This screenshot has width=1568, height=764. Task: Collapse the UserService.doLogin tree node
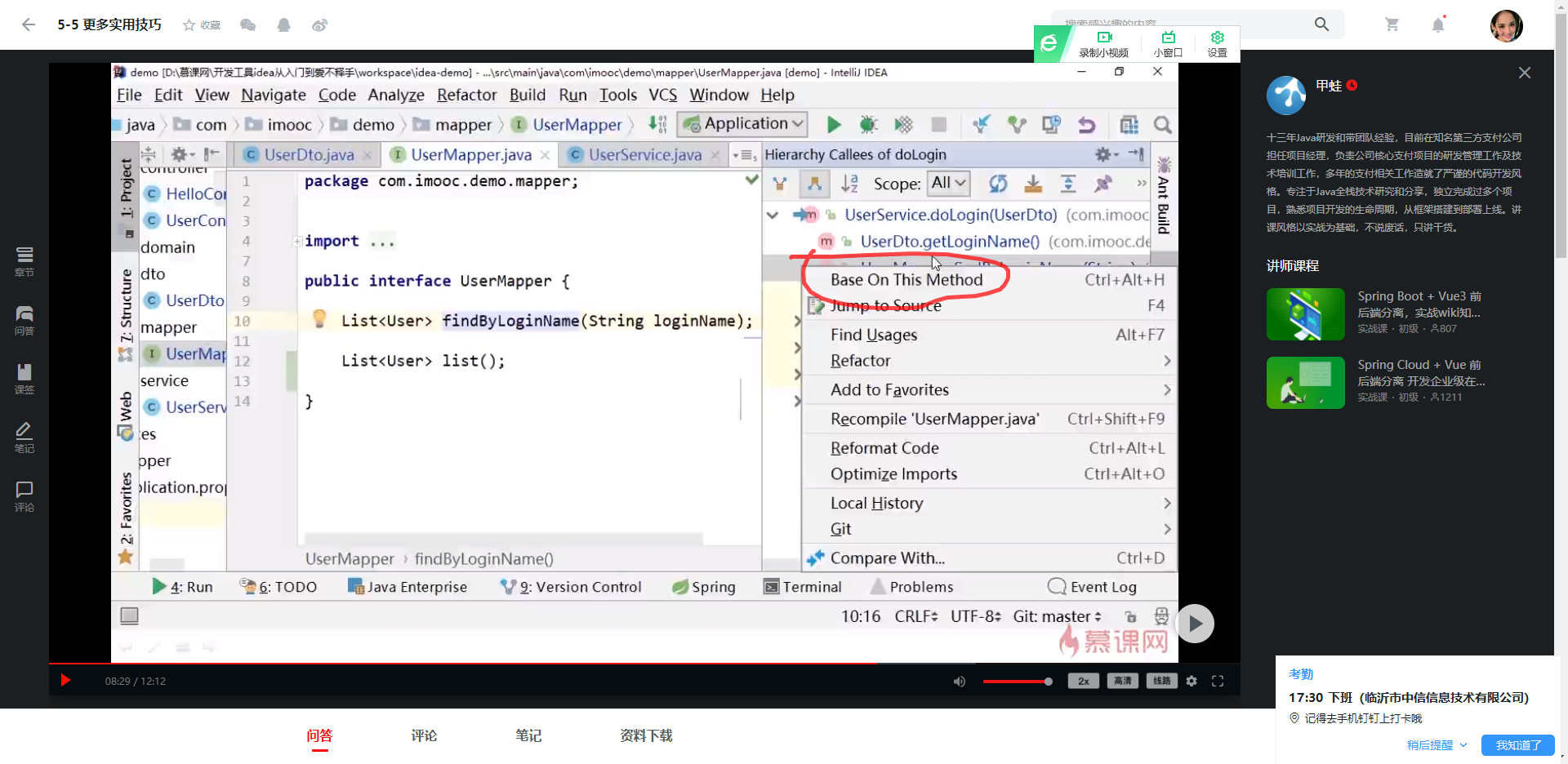[x=773, y=215]
